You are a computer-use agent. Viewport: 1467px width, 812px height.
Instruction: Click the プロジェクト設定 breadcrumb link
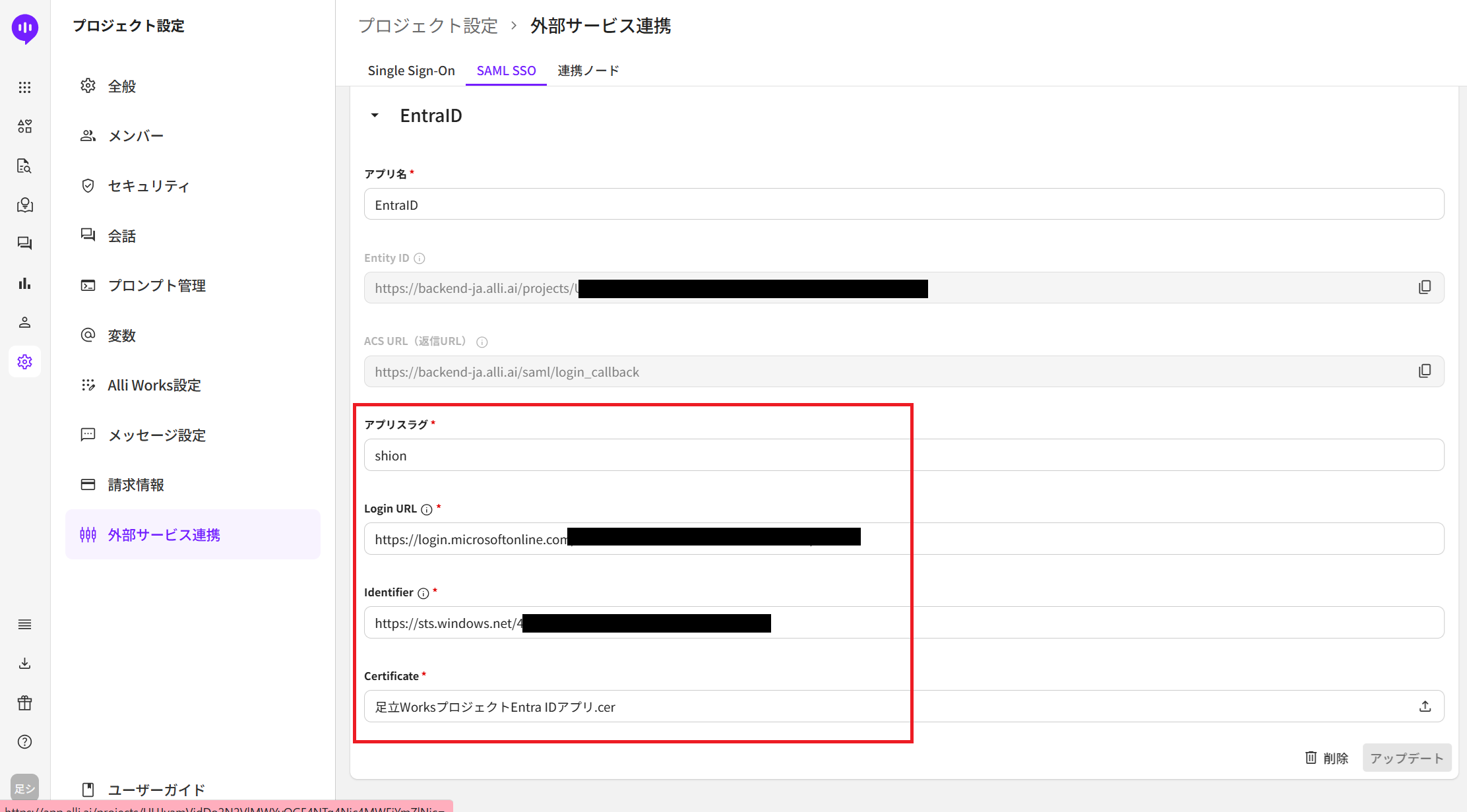tap(427, 26)
